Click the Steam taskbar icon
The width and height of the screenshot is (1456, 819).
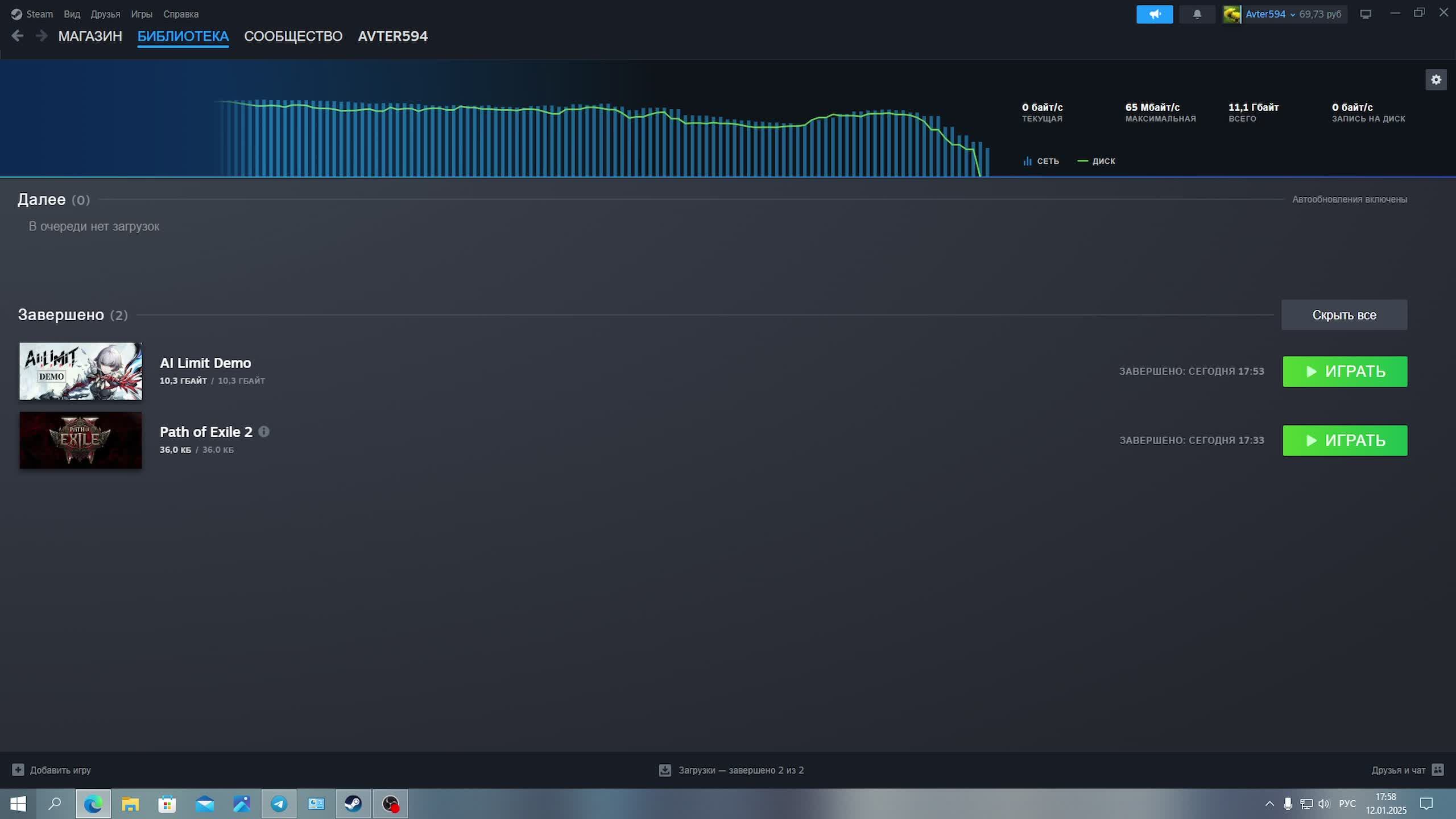click(353, 804)
